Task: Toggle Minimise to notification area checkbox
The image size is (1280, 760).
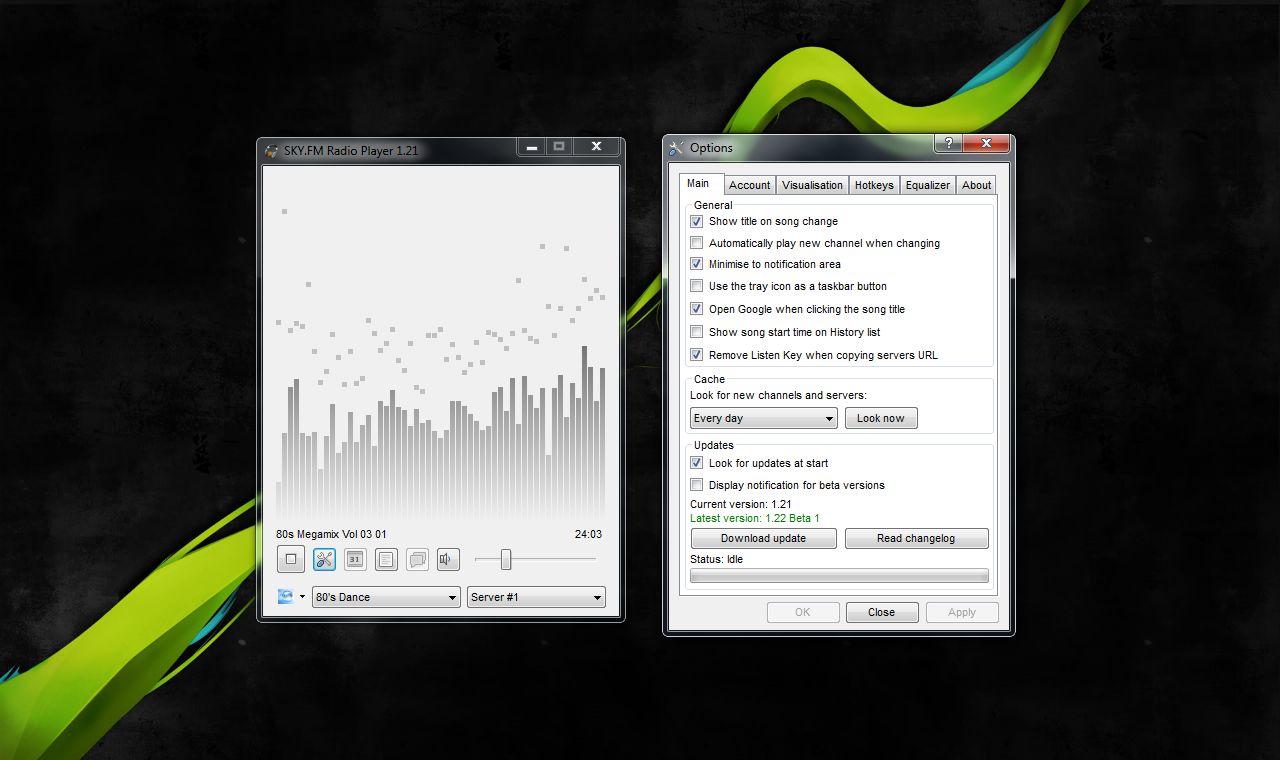Action: click(697, 264)
